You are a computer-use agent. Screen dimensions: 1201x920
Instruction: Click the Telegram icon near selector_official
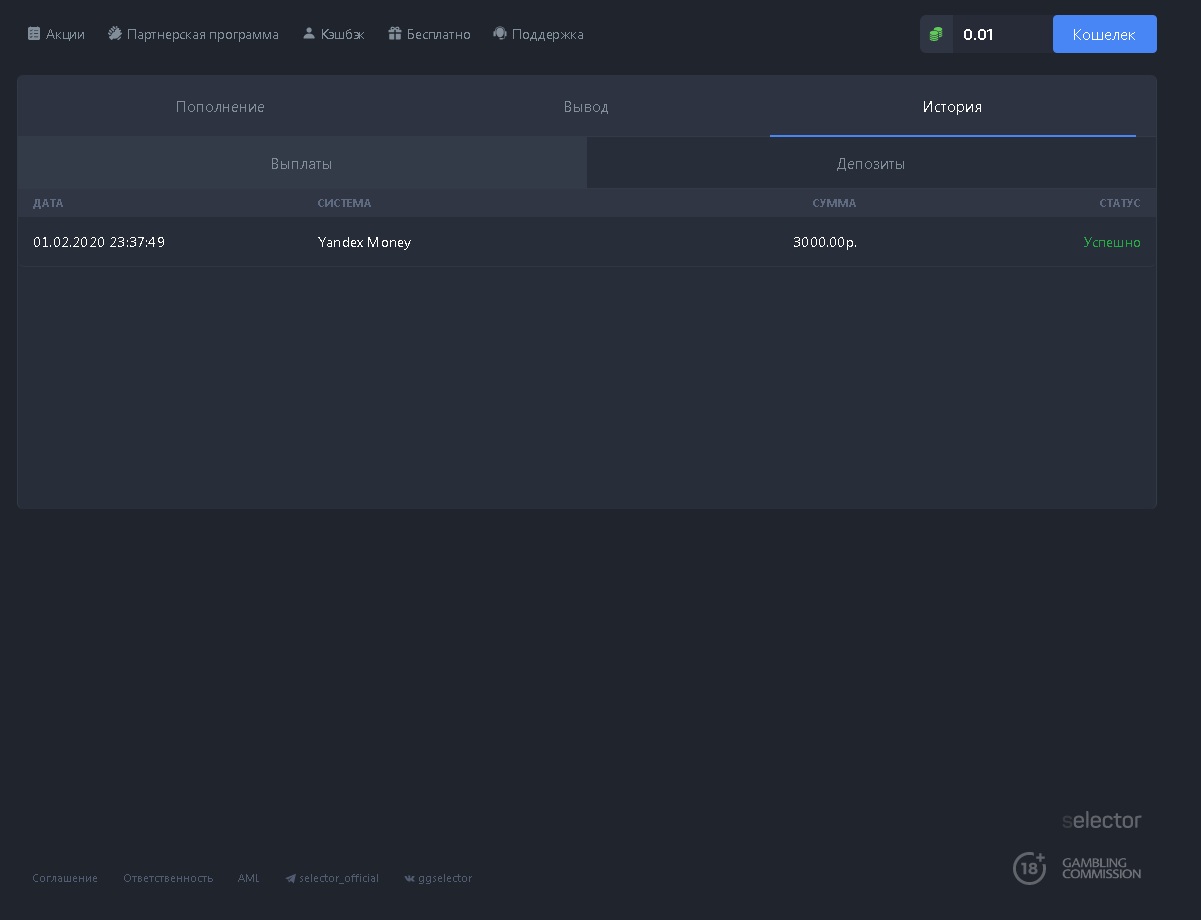pos(291,879)
